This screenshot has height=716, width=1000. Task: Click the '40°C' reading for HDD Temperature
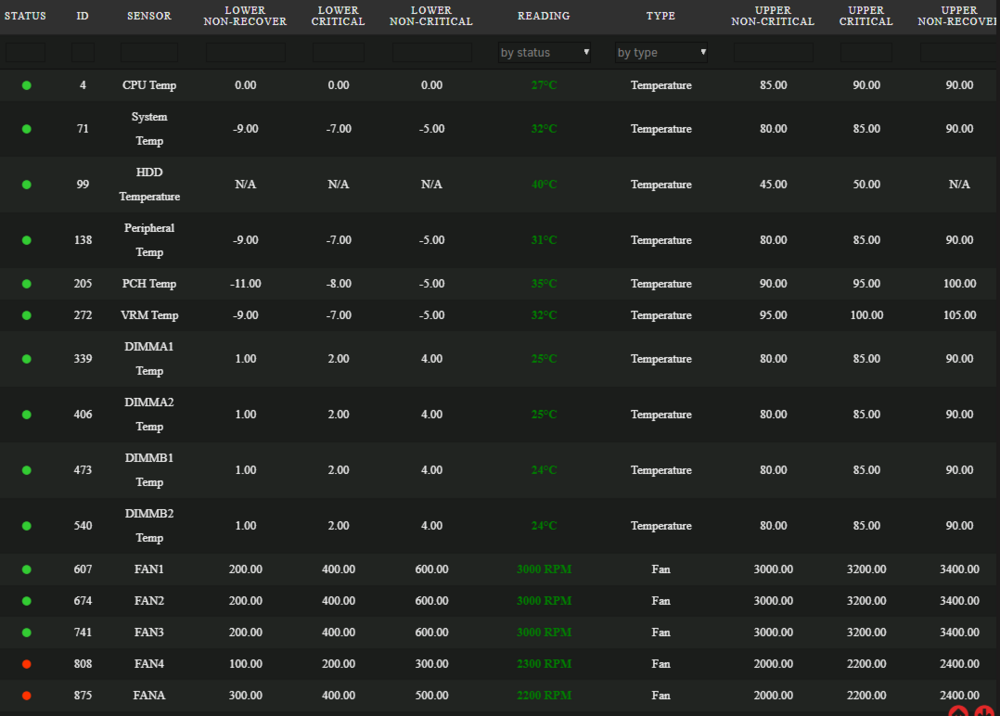click(544, 184)
